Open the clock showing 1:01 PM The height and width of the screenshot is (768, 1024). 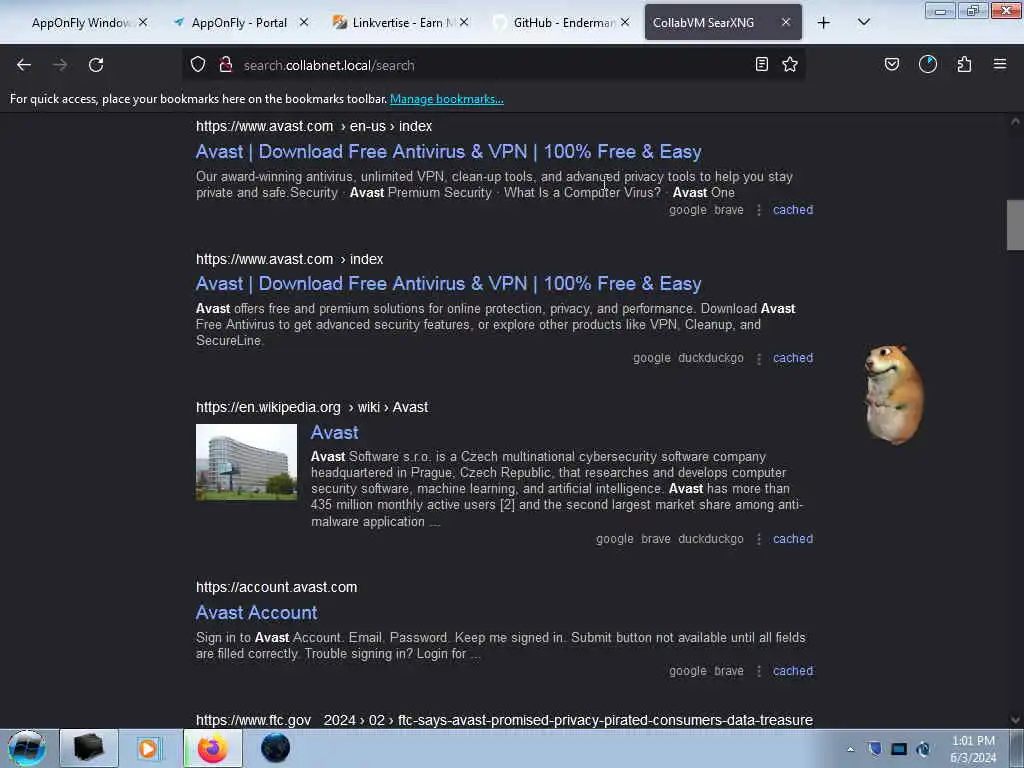point(973,749)
